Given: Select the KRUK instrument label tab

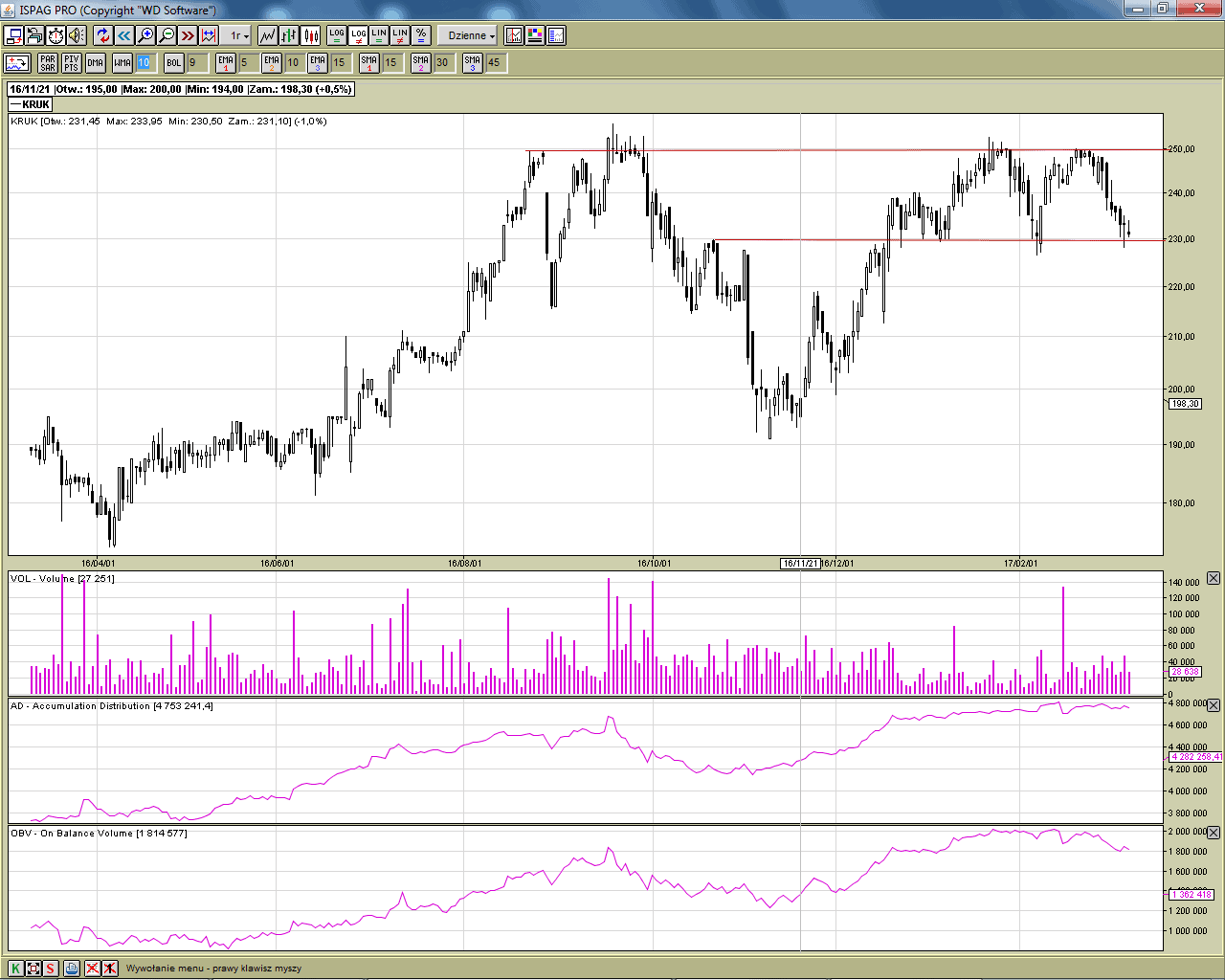Looking at the screenshot, I should point(31,104).
